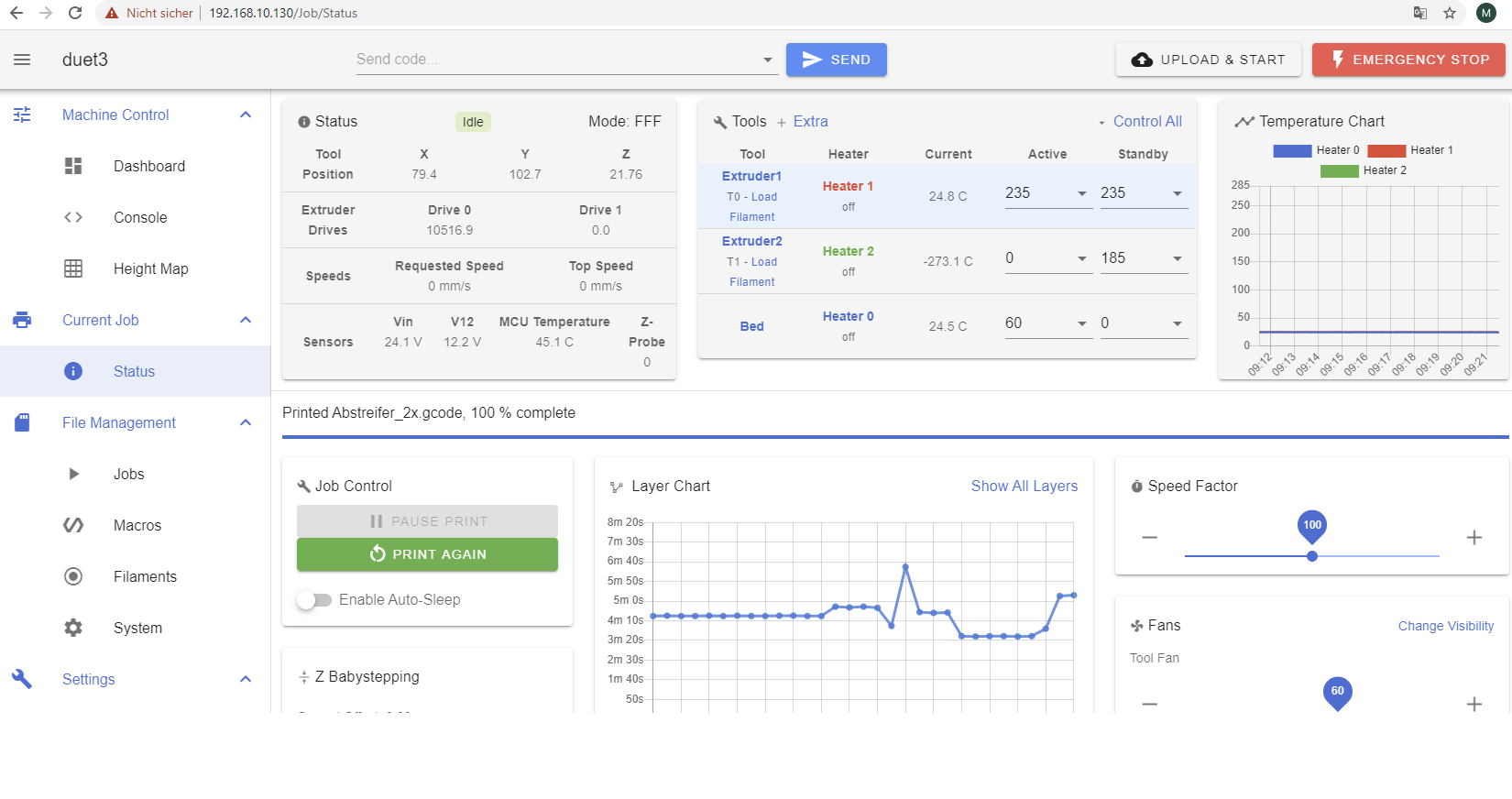Toggle Heater 2 legend in temperature chart
Viewport: 1512px width, 799px height.
1364,170
